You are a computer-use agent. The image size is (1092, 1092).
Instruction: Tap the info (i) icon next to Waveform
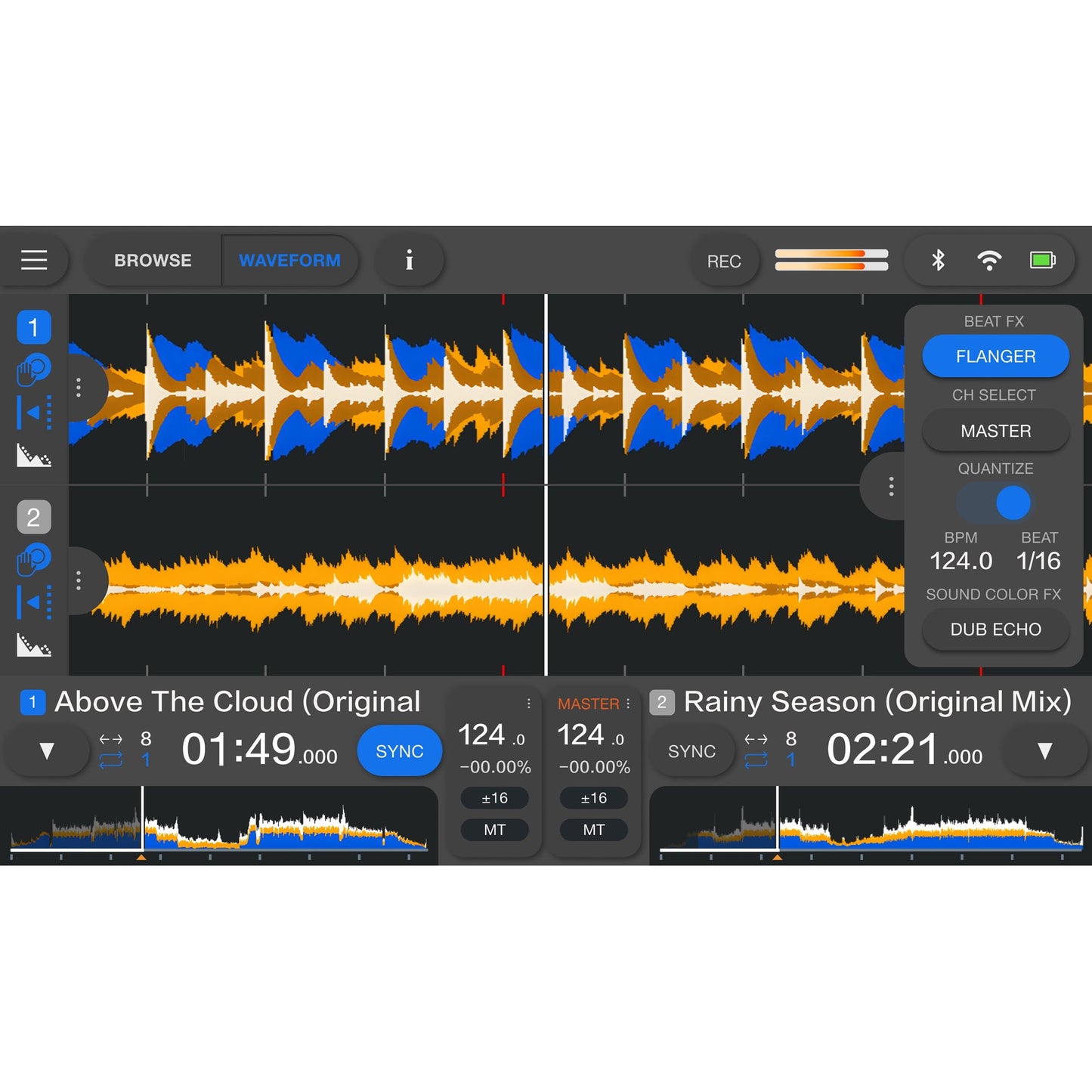point(408,260)
